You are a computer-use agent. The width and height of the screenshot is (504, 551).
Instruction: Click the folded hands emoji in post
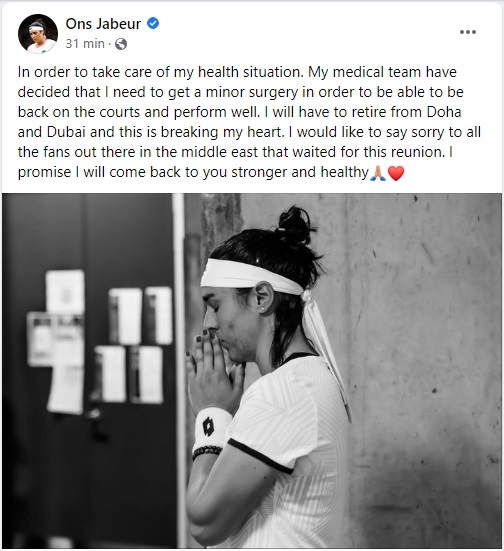[x=378, y=173]
